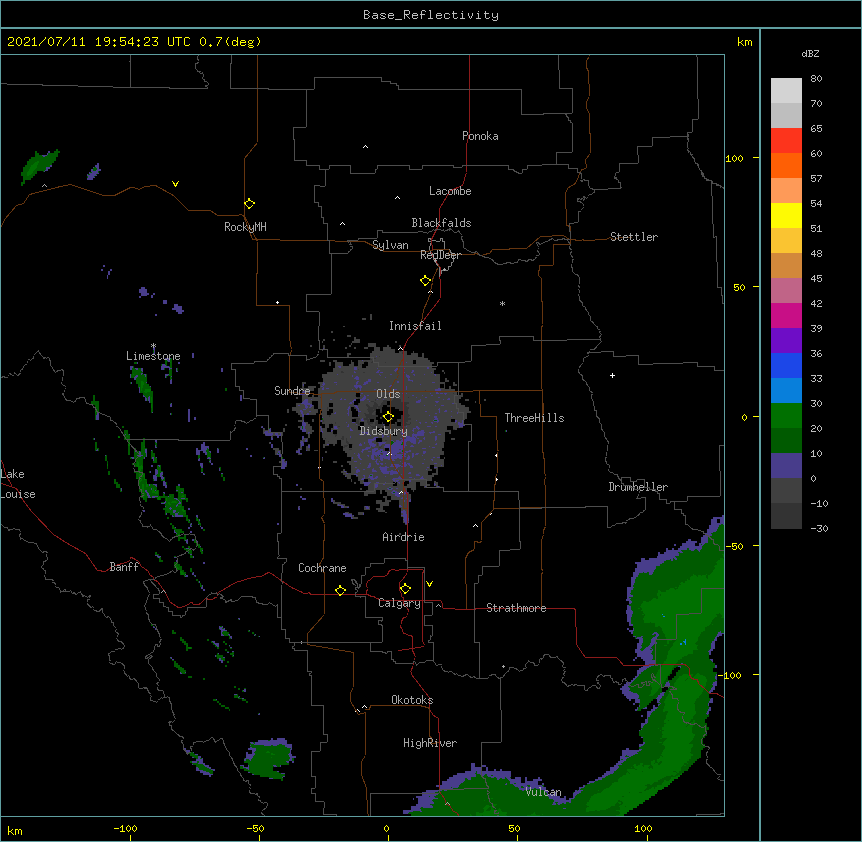Click the Base_Reflectivity title
This screenshot has width=862, height=842.
coord(431,15)
